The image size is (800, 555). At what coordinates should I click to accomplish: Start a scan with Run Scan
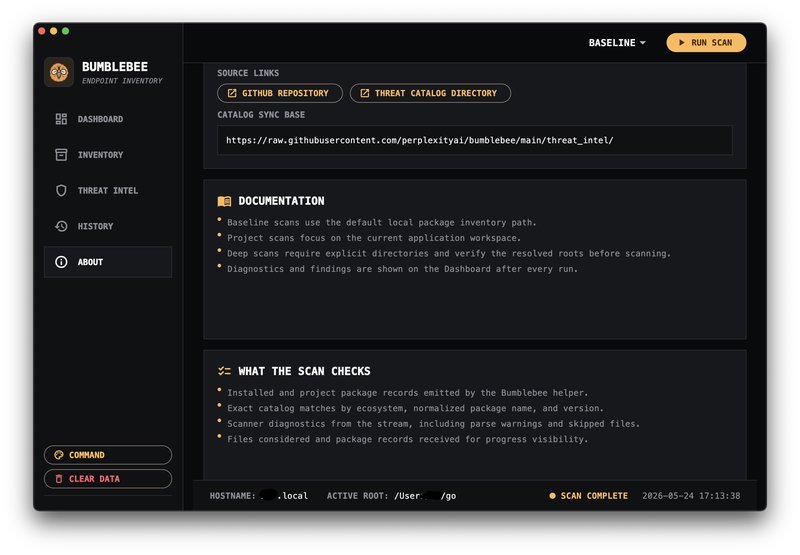click(x=706, y=42)
